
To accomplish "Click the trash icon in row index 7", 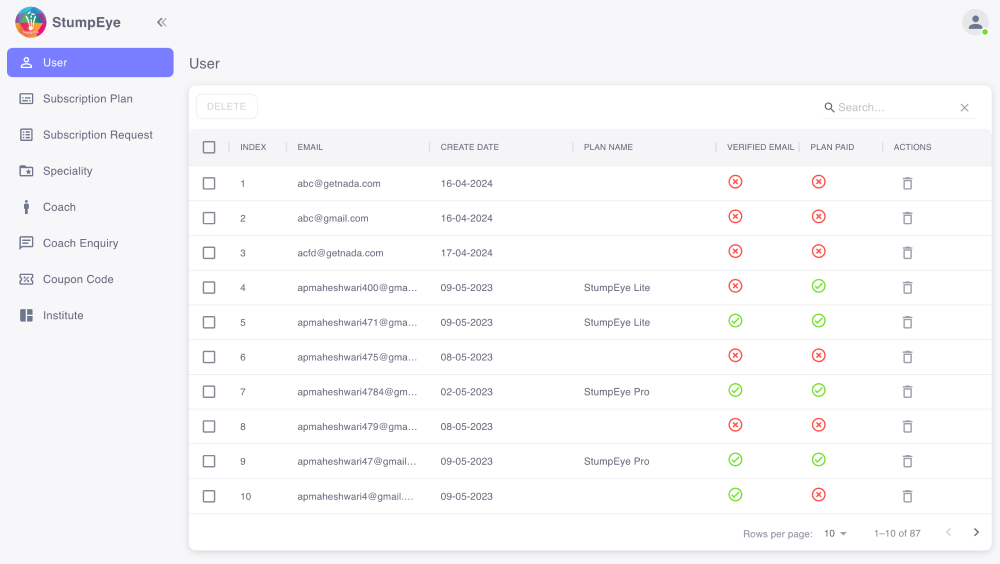I will click(x=907, y=392).
